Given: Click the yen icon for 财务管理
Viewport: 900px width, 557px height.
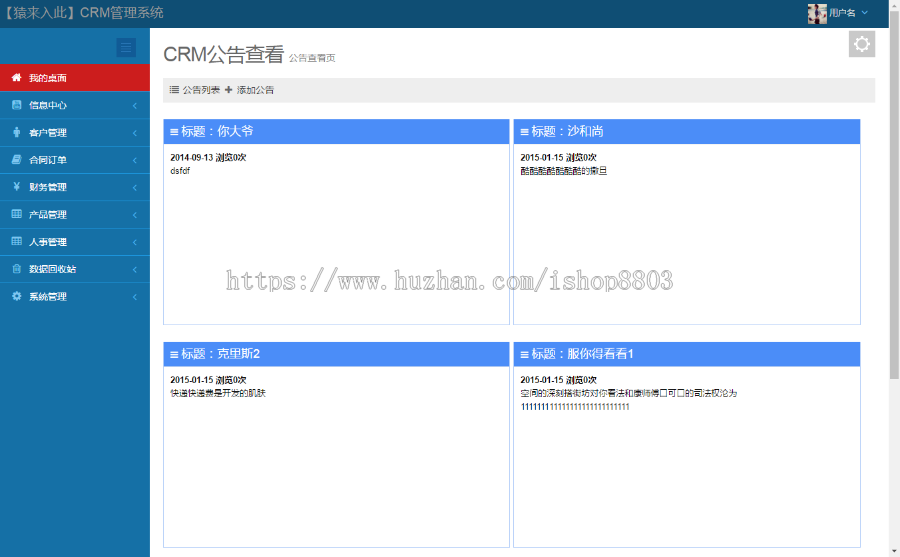Looking at the screenshot, I should point(16,187).
